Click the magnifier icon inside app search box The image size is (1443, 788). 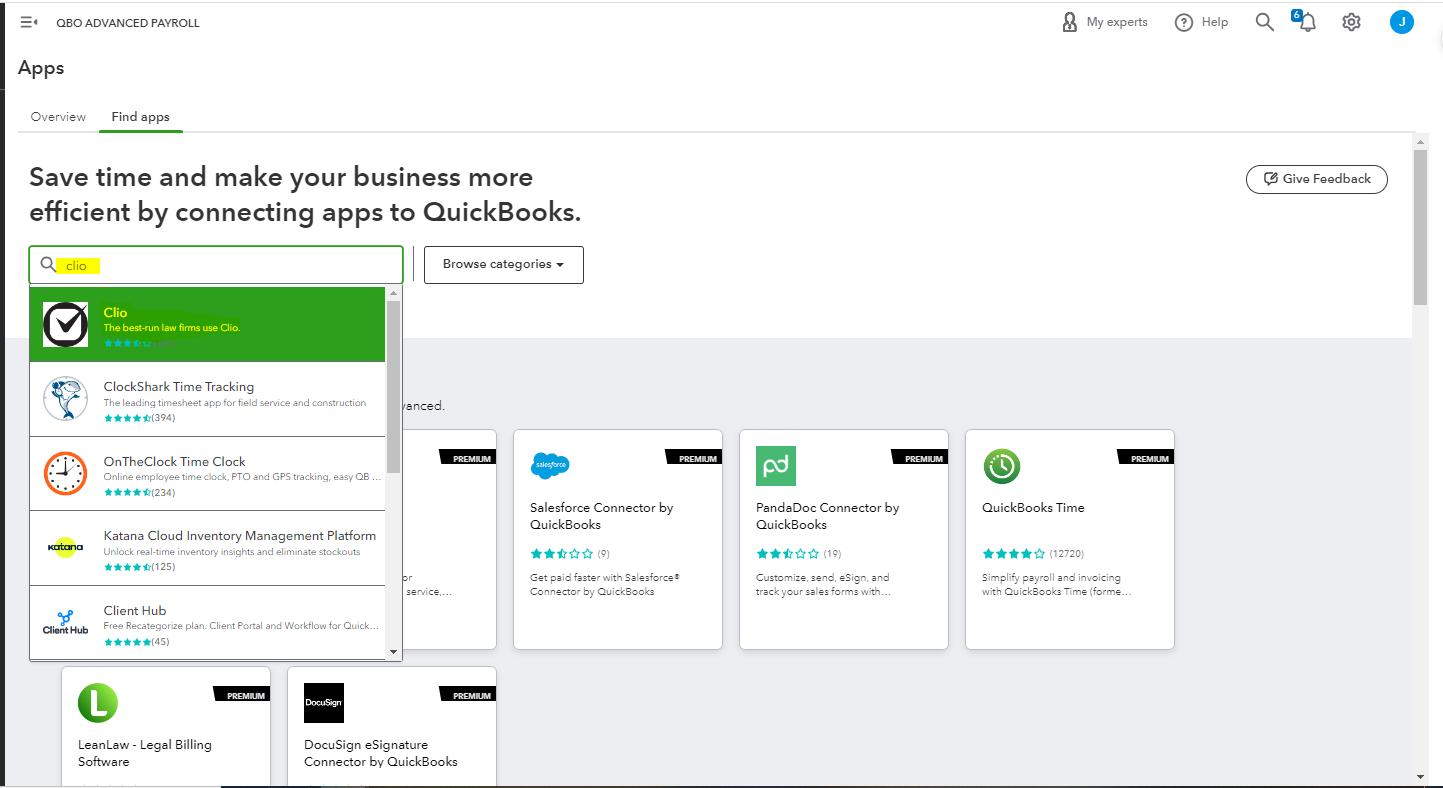(x=48, y=265)
